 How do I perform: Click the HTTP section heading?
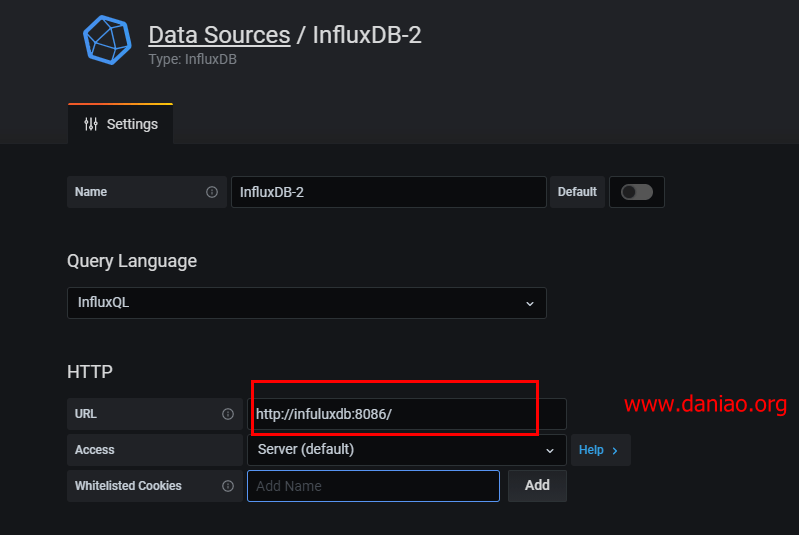(x=90, y=372)
